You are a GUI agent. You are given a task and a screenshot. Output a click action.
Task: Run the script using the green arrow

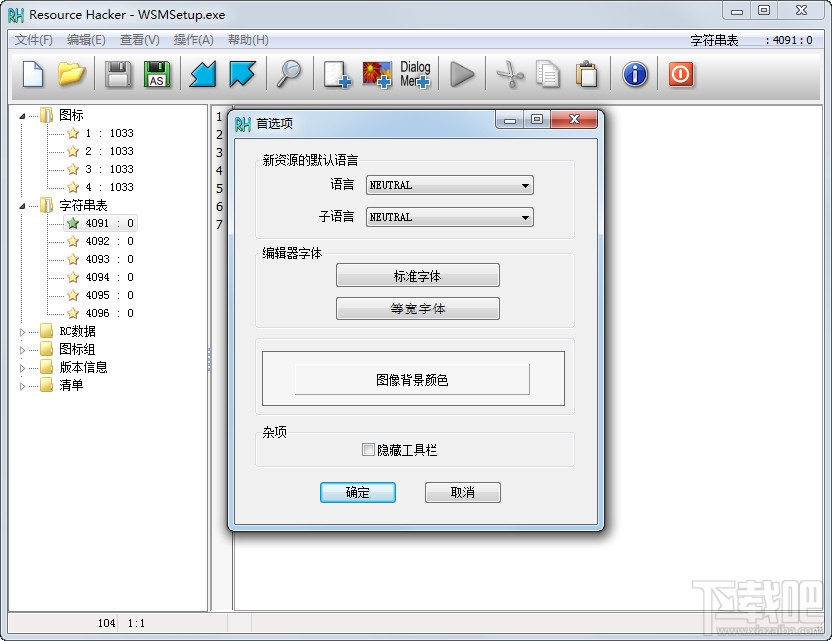tap(462, 74)
